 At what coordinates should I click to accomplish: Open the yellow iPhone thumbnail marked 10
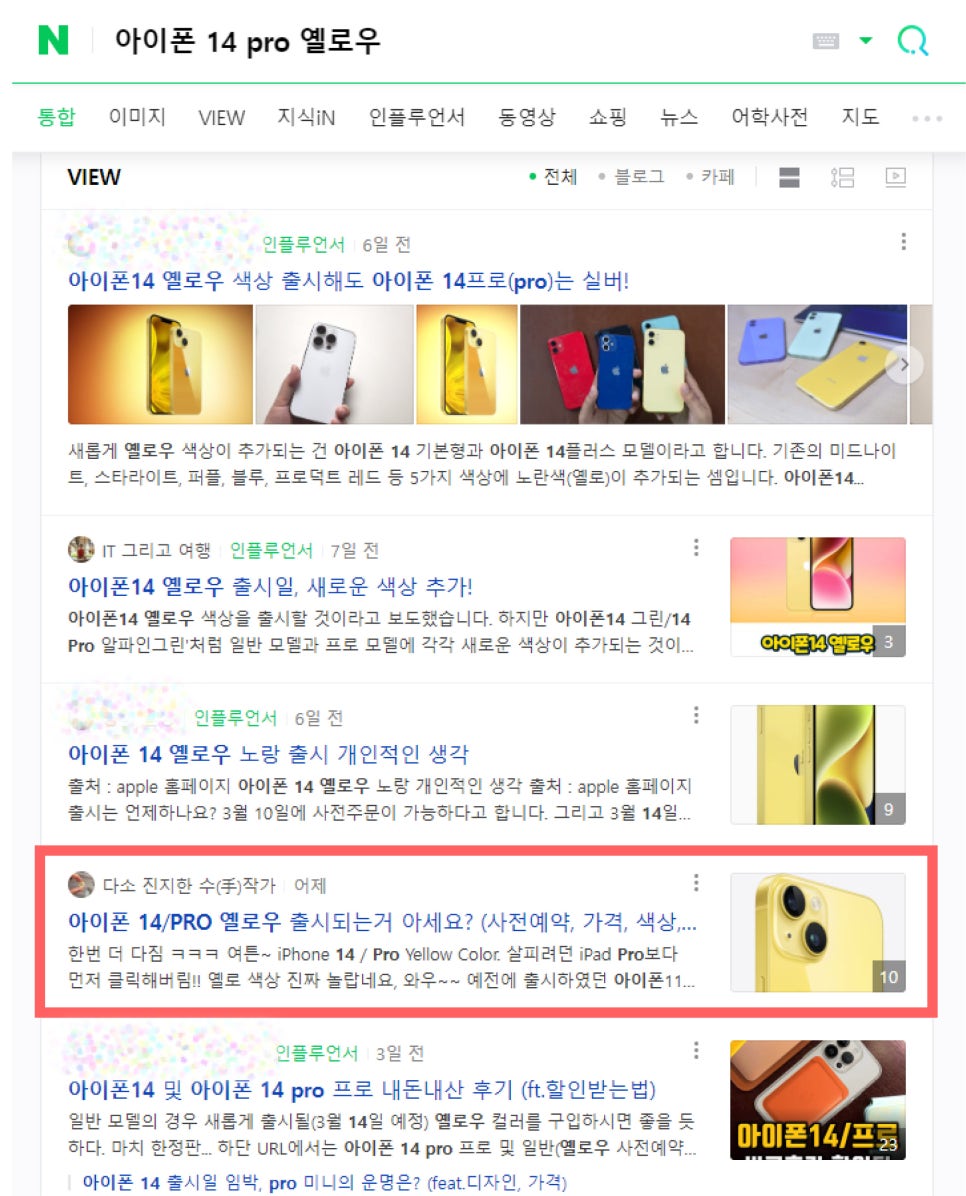(818, 932)
